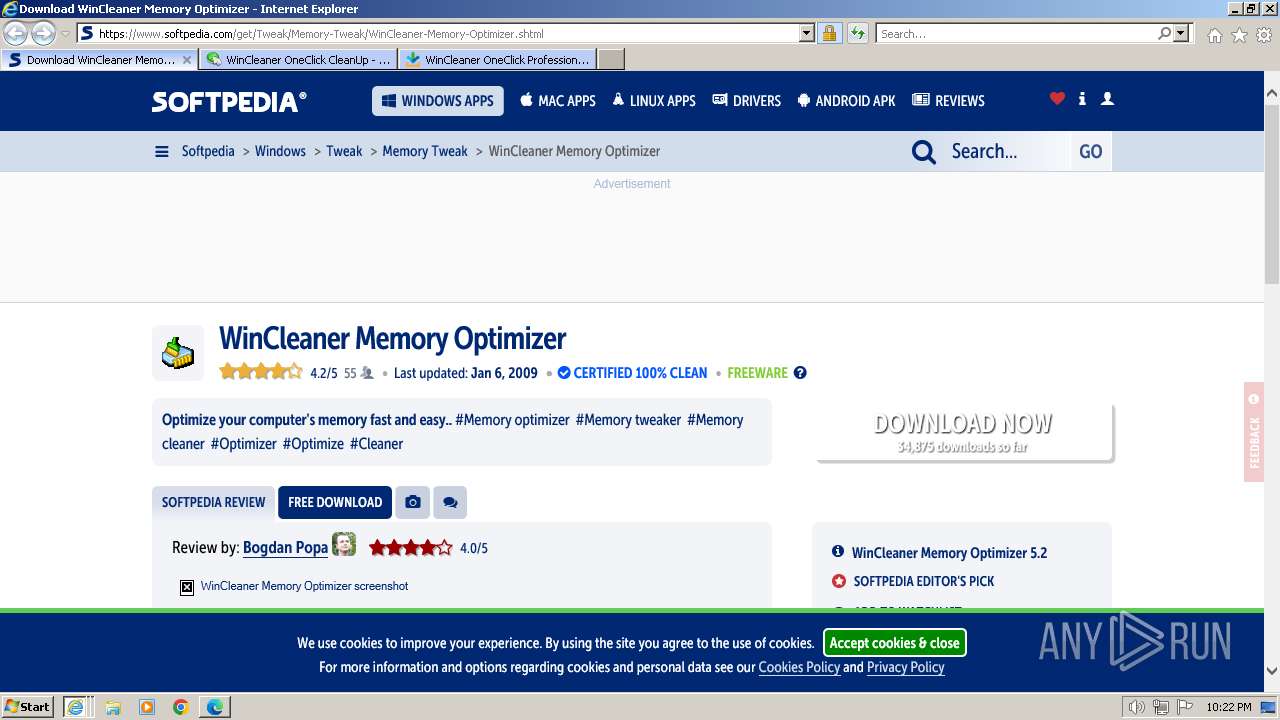
Task: Click the scrollbar down arrow
Action: [x=1271, y=672]
